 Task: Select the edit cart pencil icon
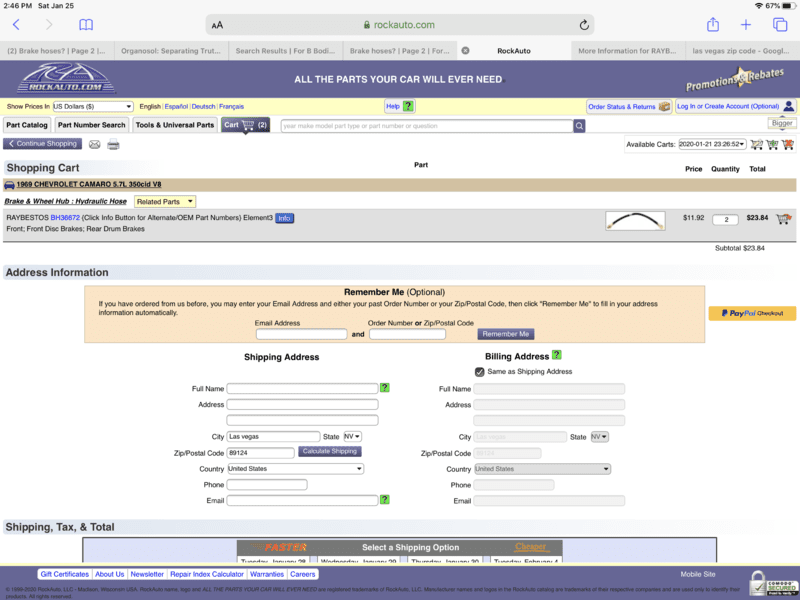tap(757, 144)
